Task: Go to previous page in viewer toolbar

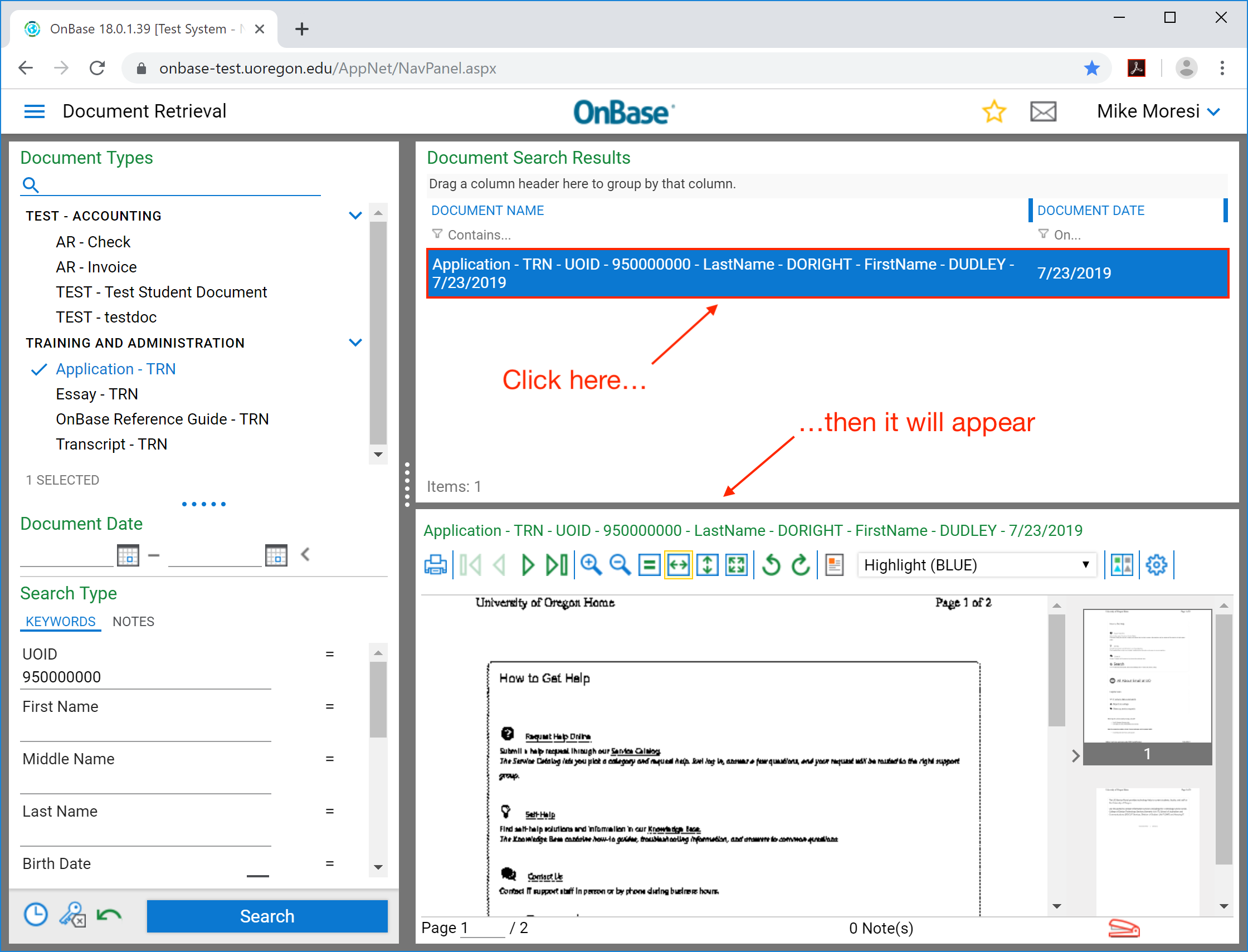Action: coord(499,565)
